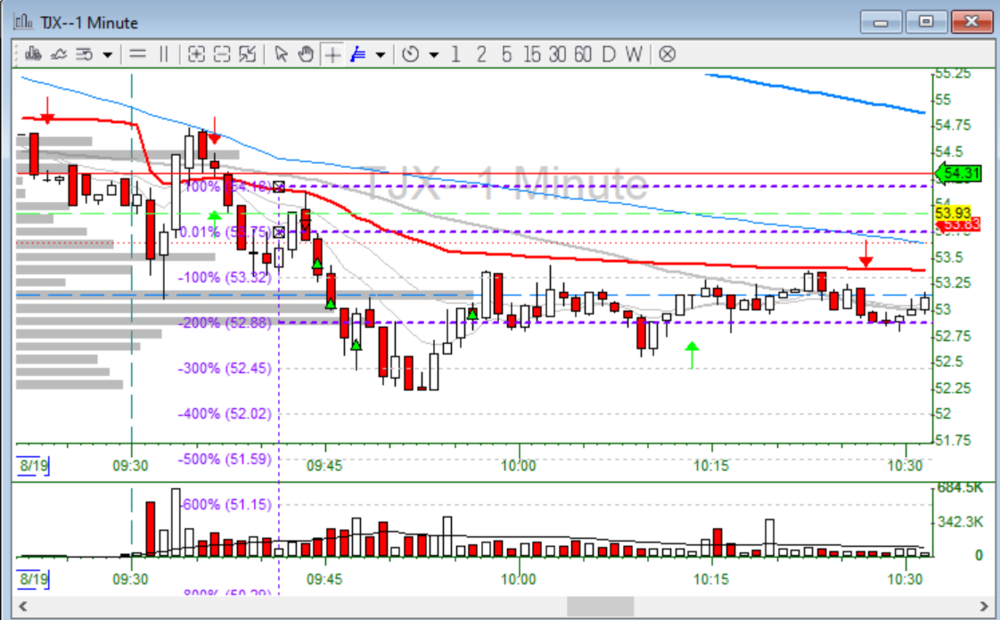Switch to 5 minute timeframe
The width and height of the screenshot is (1000, 620).
point(506,54)
